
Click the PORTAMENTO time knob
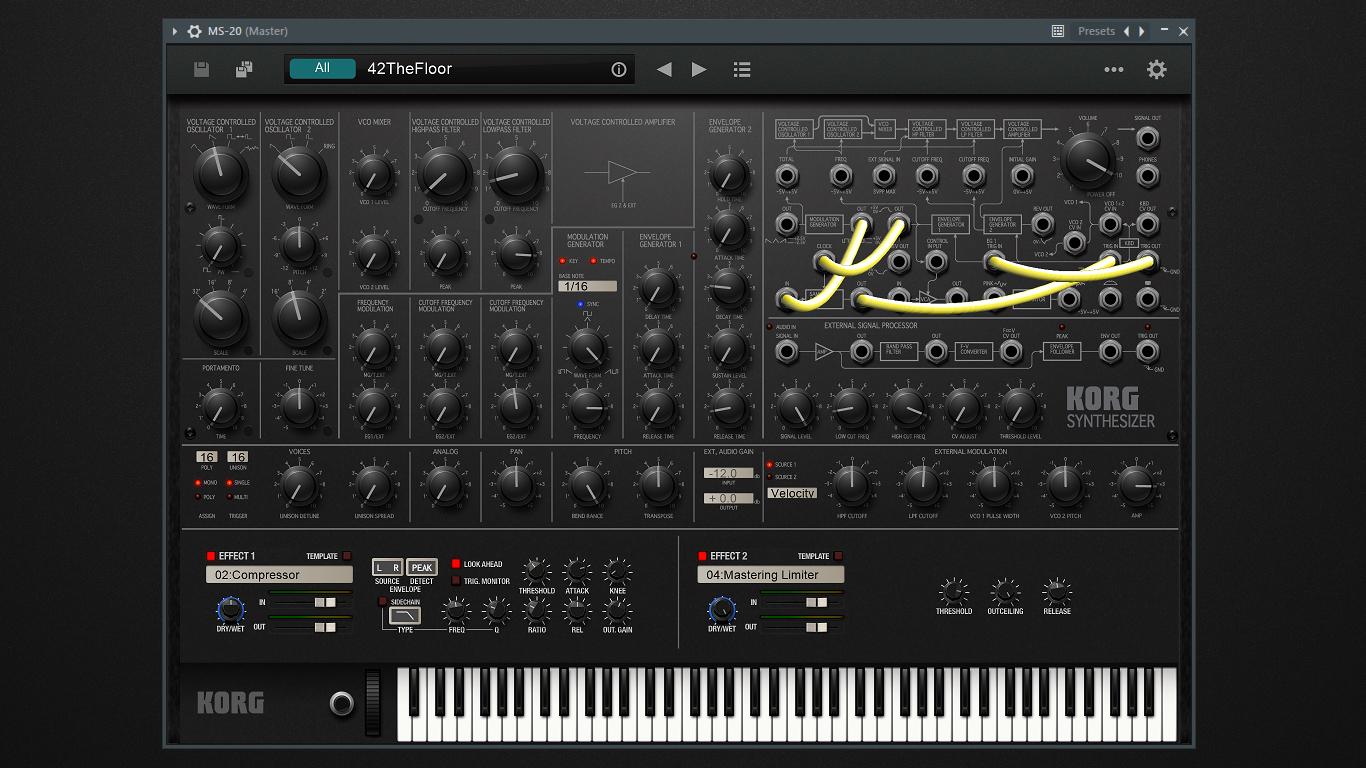tap(220, 407)
